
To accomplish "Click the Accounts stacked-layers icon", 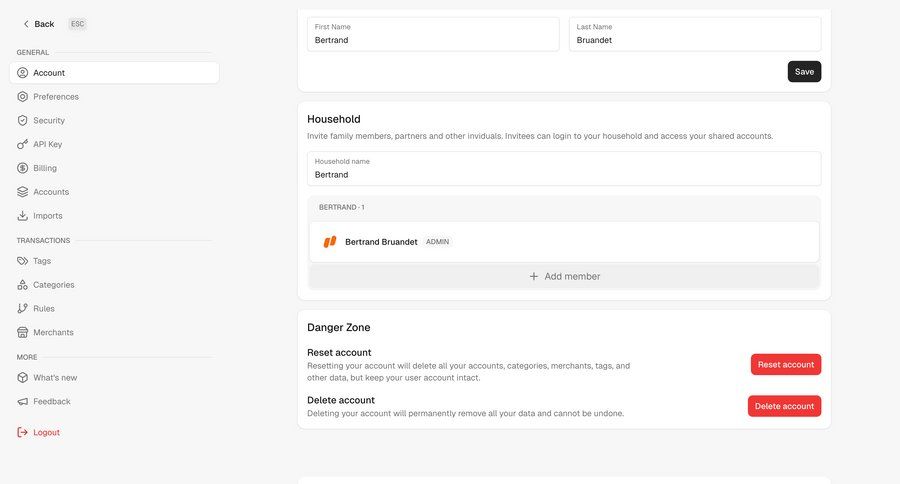I will click(22, 192).
